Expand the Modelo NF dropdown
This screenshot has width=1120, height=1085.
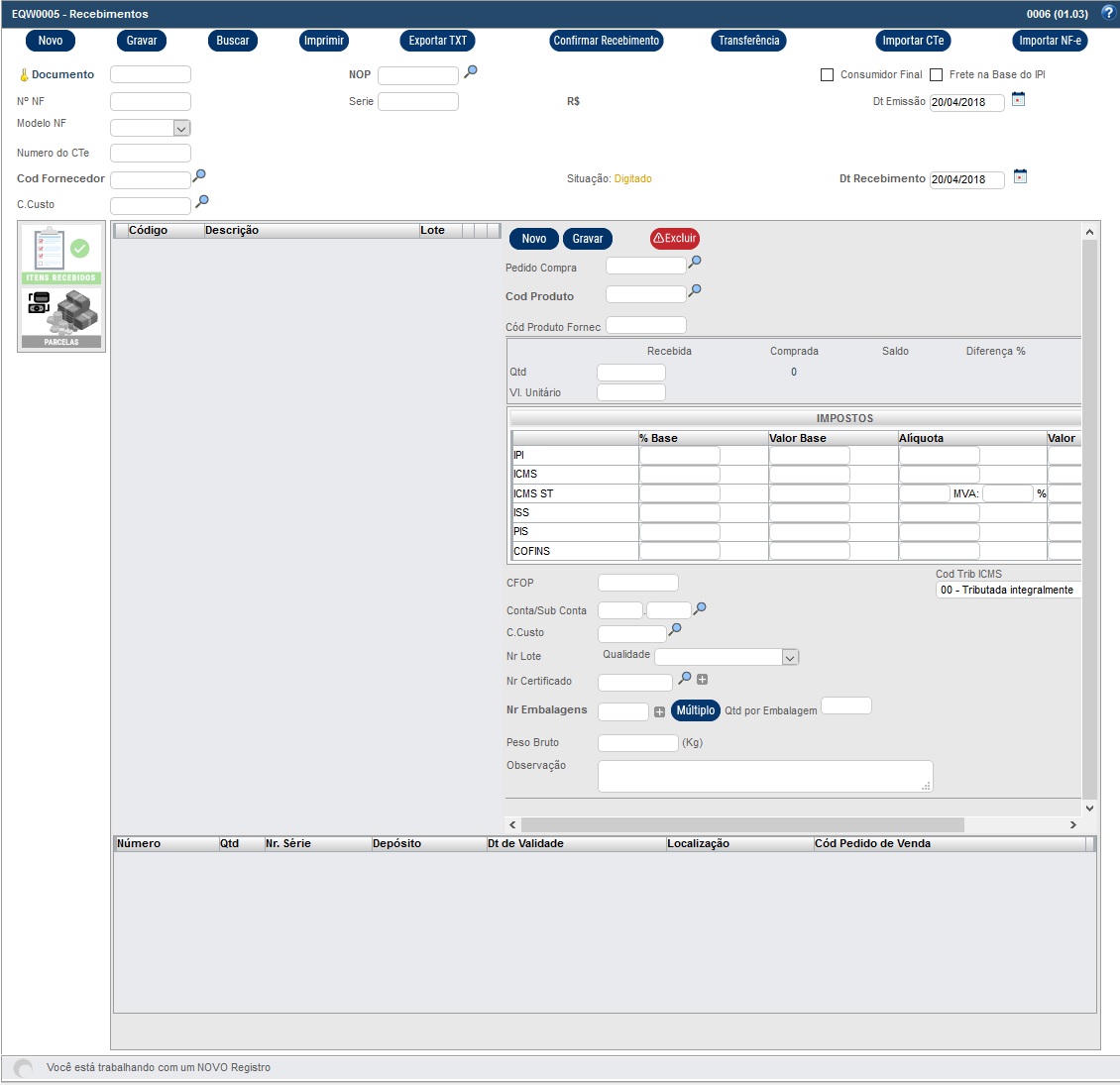click(181, 128)
